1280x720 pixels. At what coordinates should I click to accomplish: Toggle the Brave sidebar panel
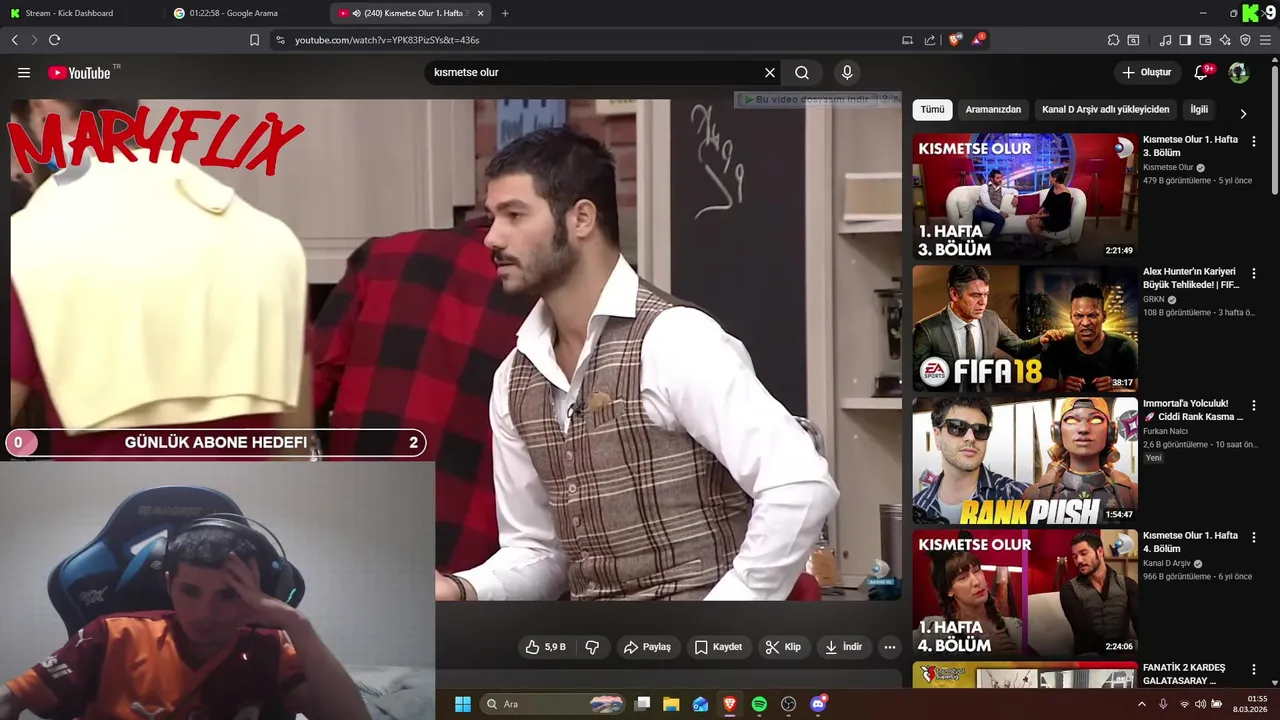click(1185, 40)
